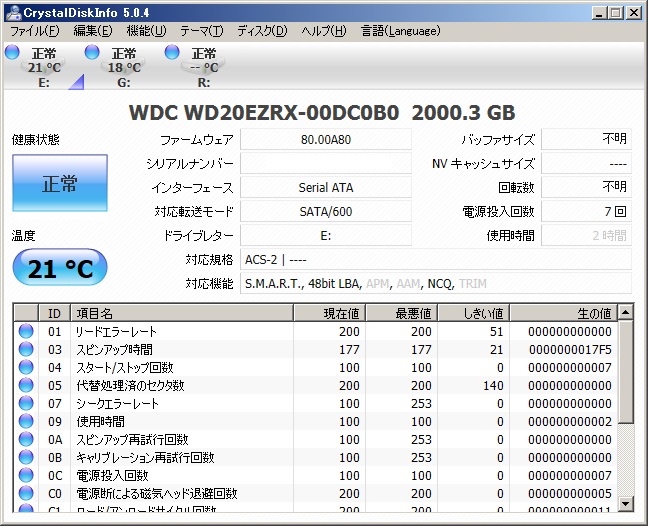This screenshot has width=648, height=526.
Task: Click the 正常 health status button
Action: tap(60, 183)
